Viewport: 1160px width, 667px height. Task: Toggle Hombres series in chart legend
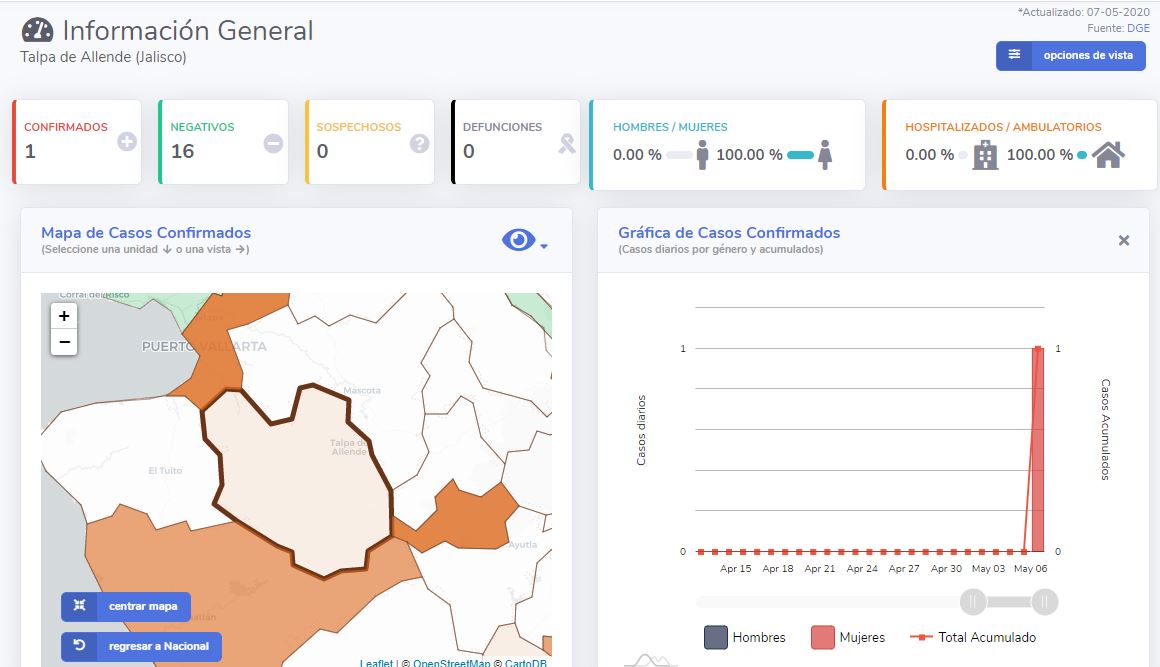745,637
